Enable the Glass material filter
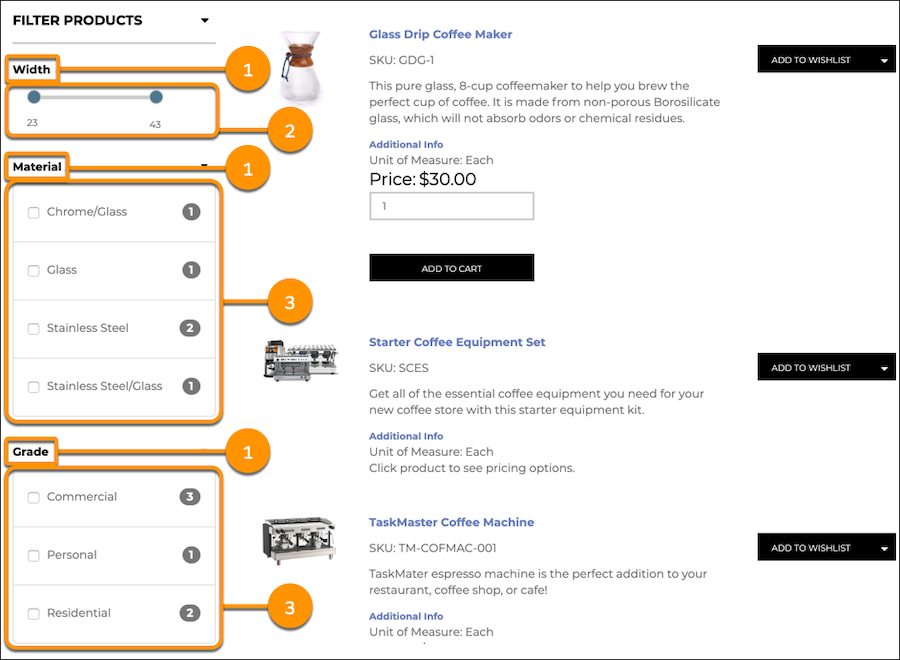The width and height of the screenshot is (900, 660). point(32,270)
